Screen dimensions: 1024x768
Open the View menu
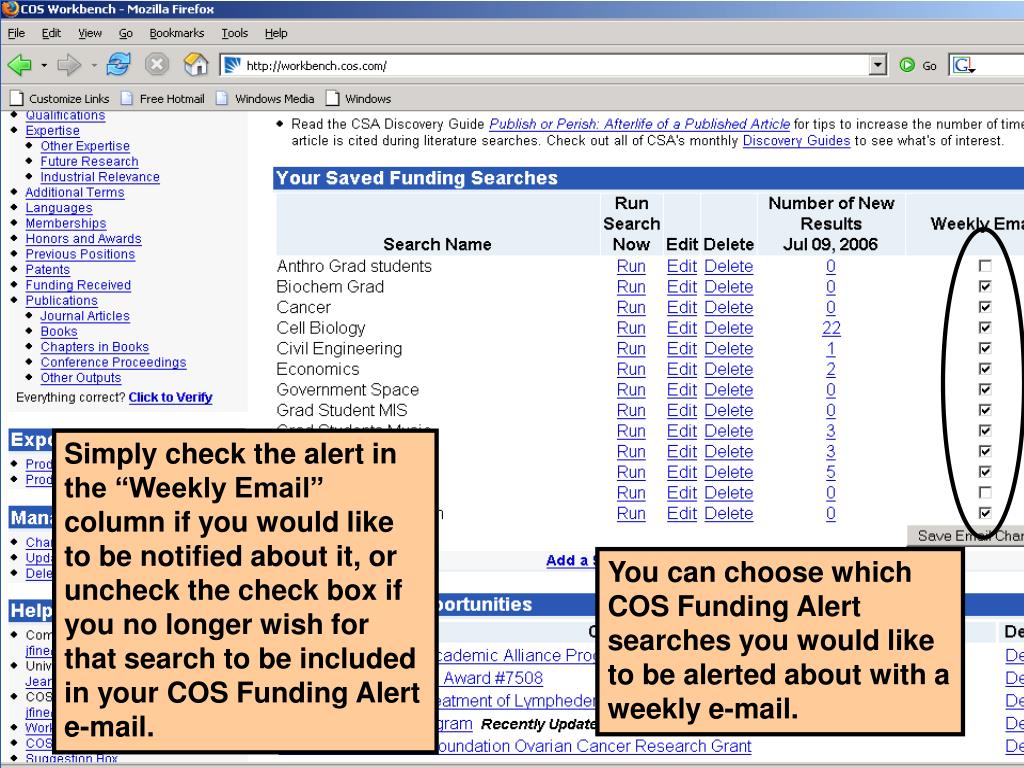pyautogui.click(x=90, y=33)
